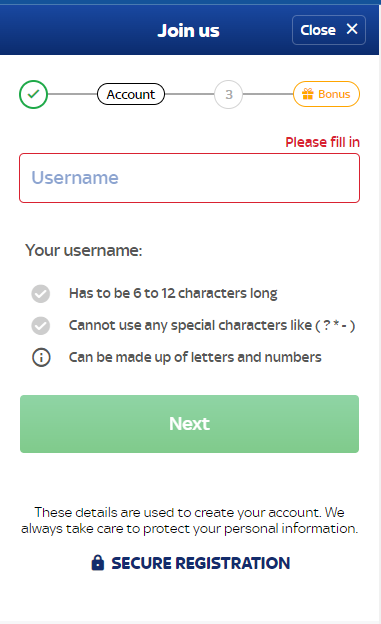
Task: Click the "Please fill in" error message
Action: [322, 142]
